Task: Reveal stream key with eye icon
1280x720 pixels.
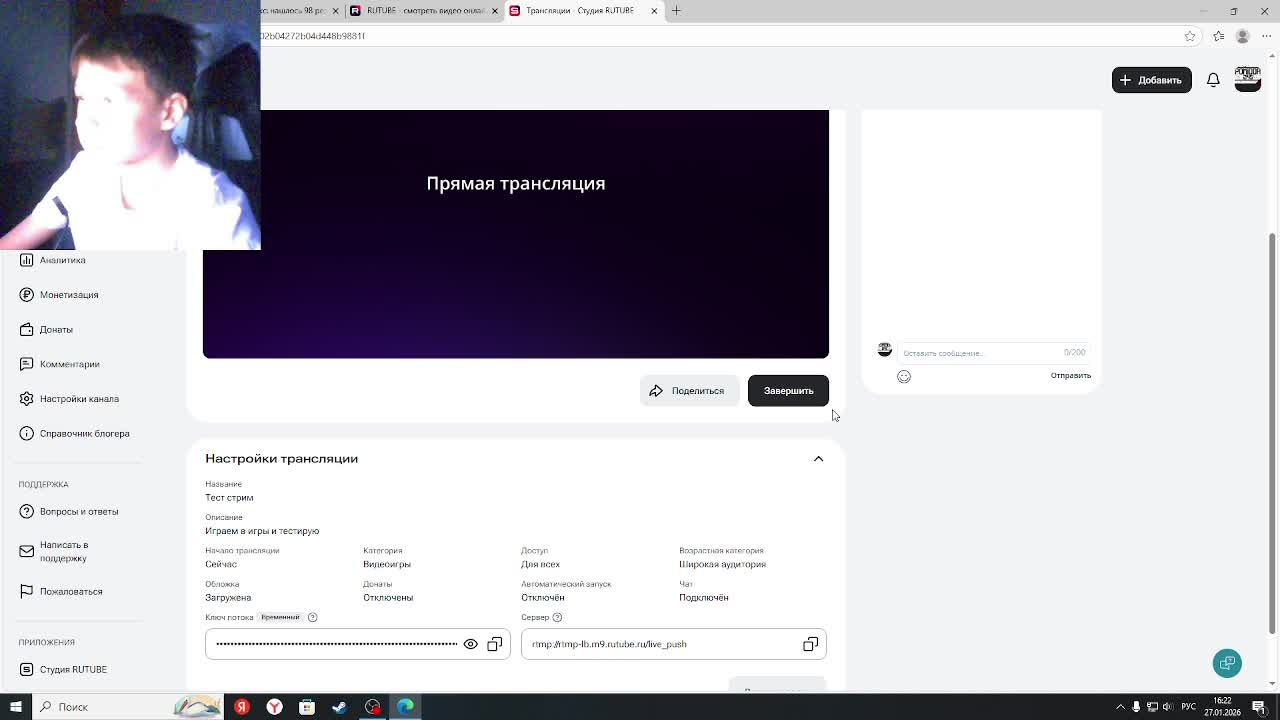Action: pyautogui.click(x=470, y=644)
